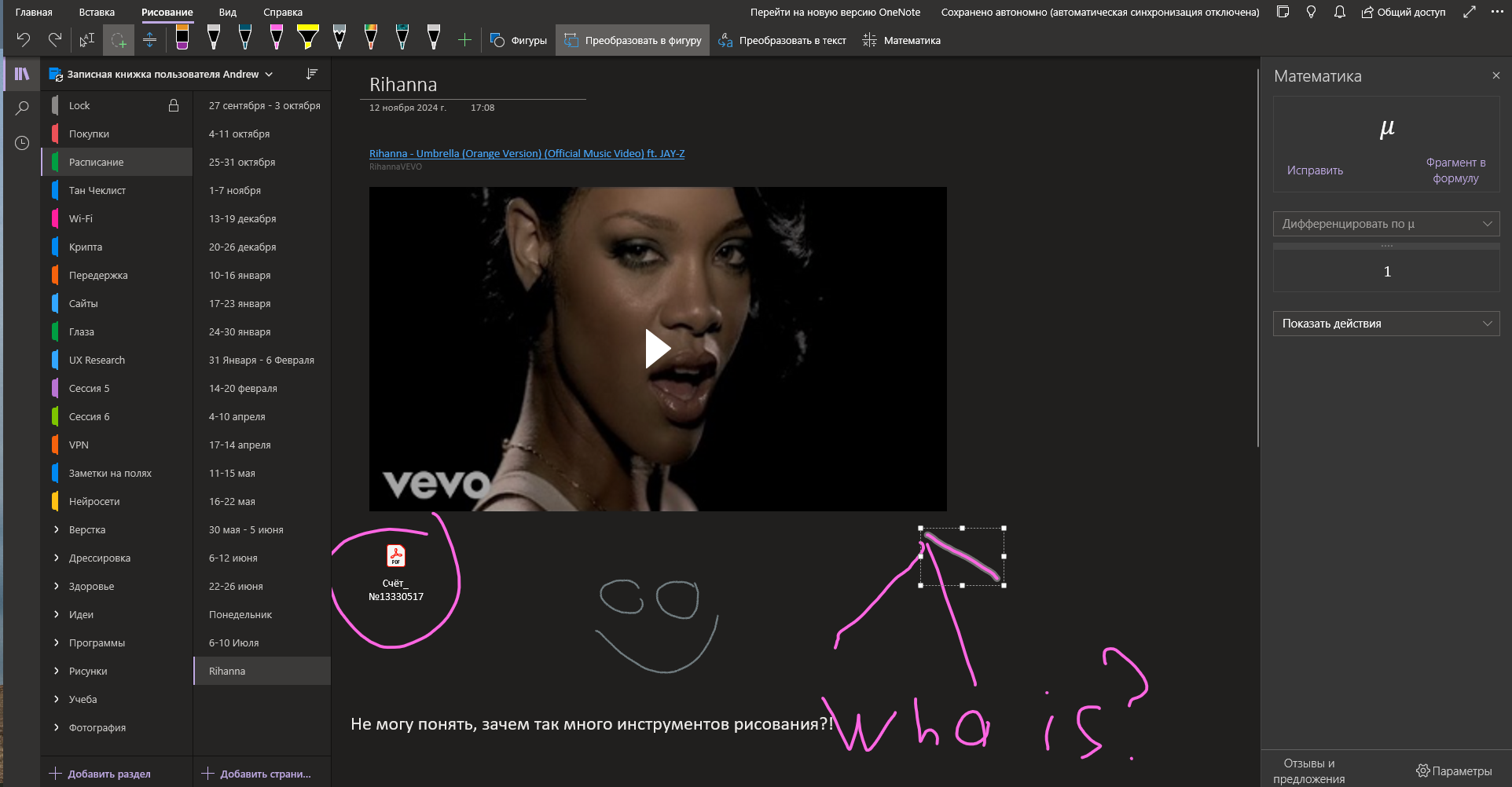1512x787 pixels.
Task: Expand the Фотография section group
Action: (57, 727)
